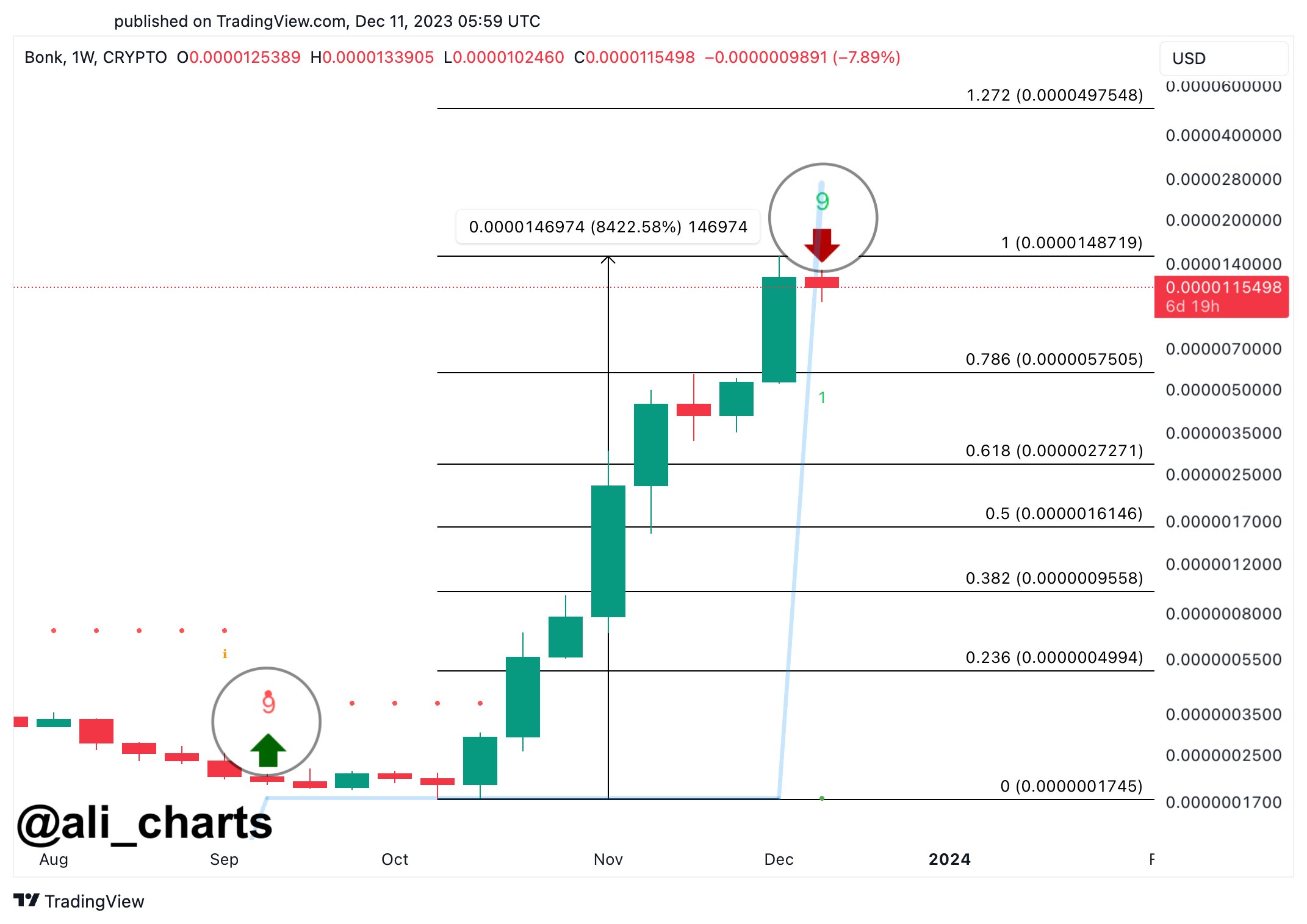This screenshot has height=924, width=1307.
Task: Click the @ali_charts watermark text
Action: point(145,823)
